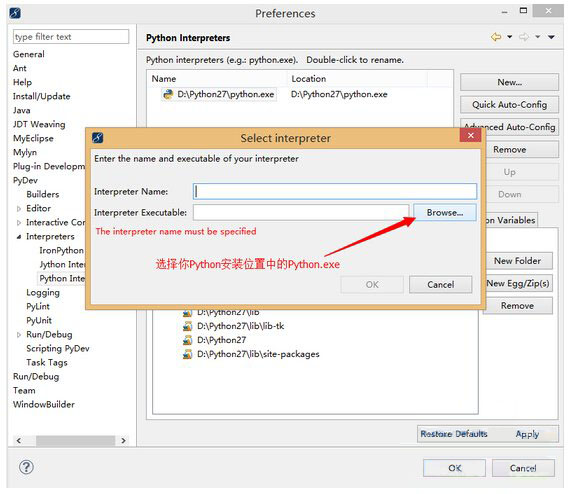This screenshot has width=568, height=494.
Task: Click the MyEclipse icon in Preferences title bar
Action: coord(15,13)
